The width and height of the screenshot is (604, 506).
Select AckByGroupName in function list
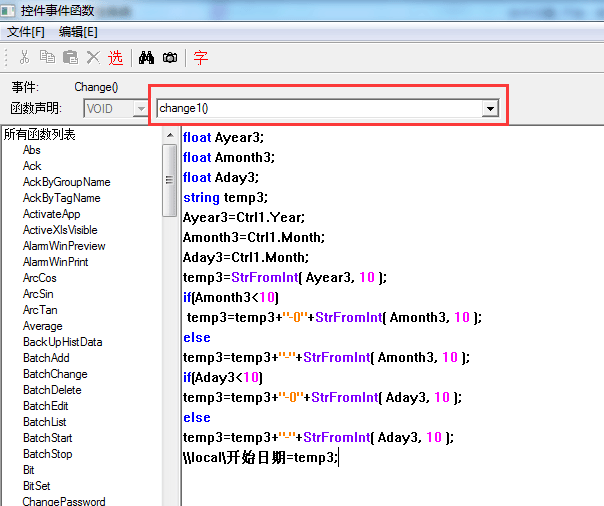(66, 182)
